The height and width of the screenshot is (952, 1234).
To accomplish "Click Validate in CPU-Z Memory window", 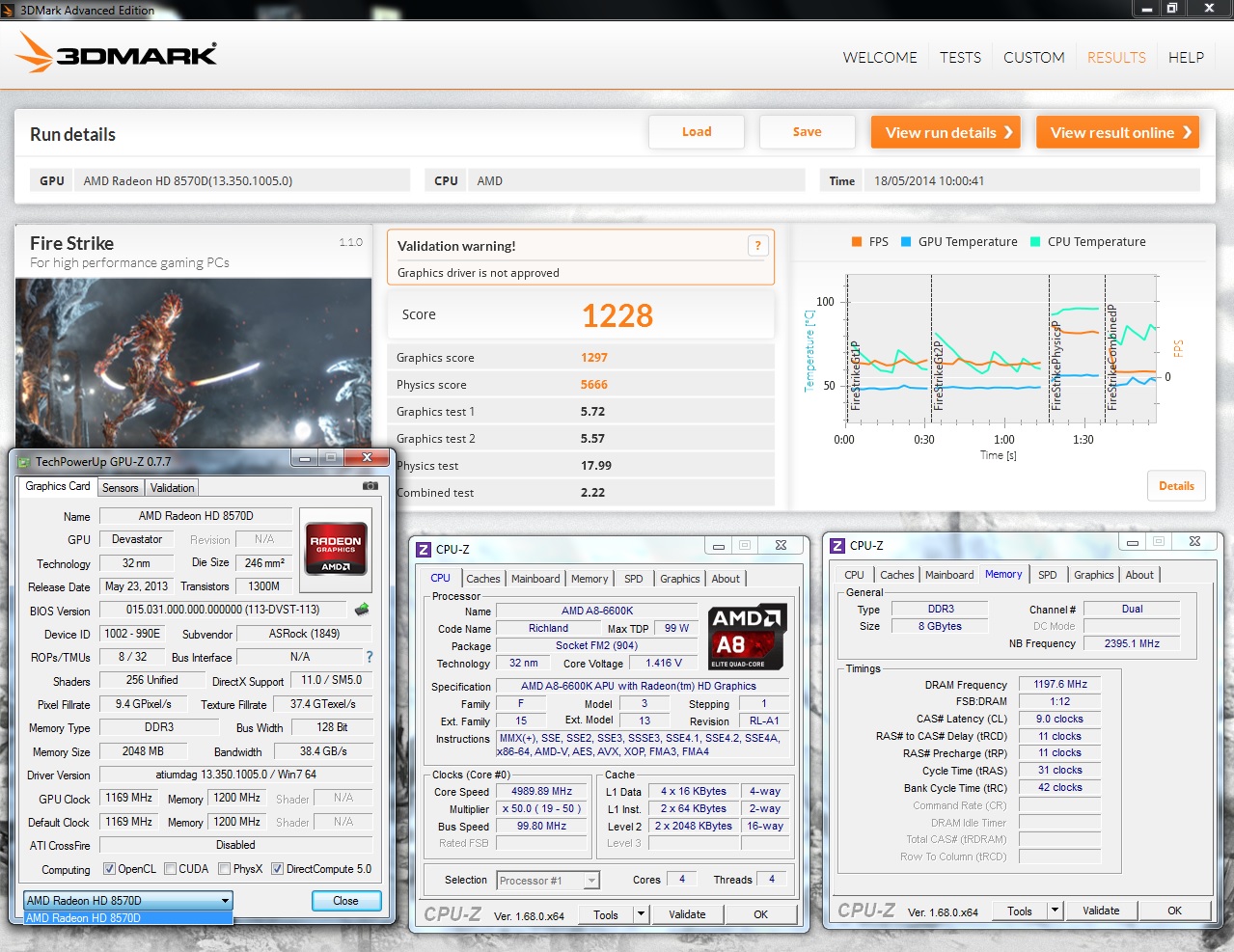I will (1101, 911).
